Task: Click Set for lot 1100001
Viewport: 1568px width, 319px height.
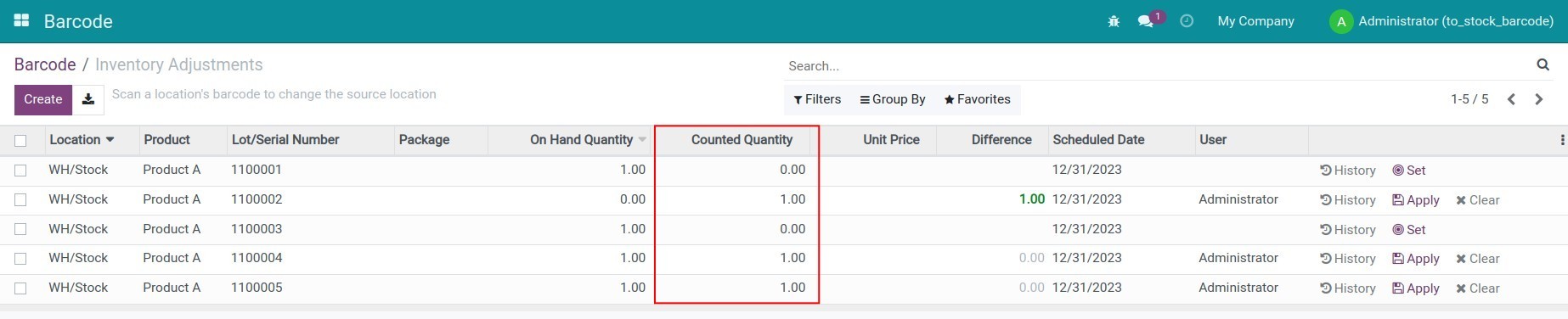Action: pyautogui.click(x=1409, y=171)
